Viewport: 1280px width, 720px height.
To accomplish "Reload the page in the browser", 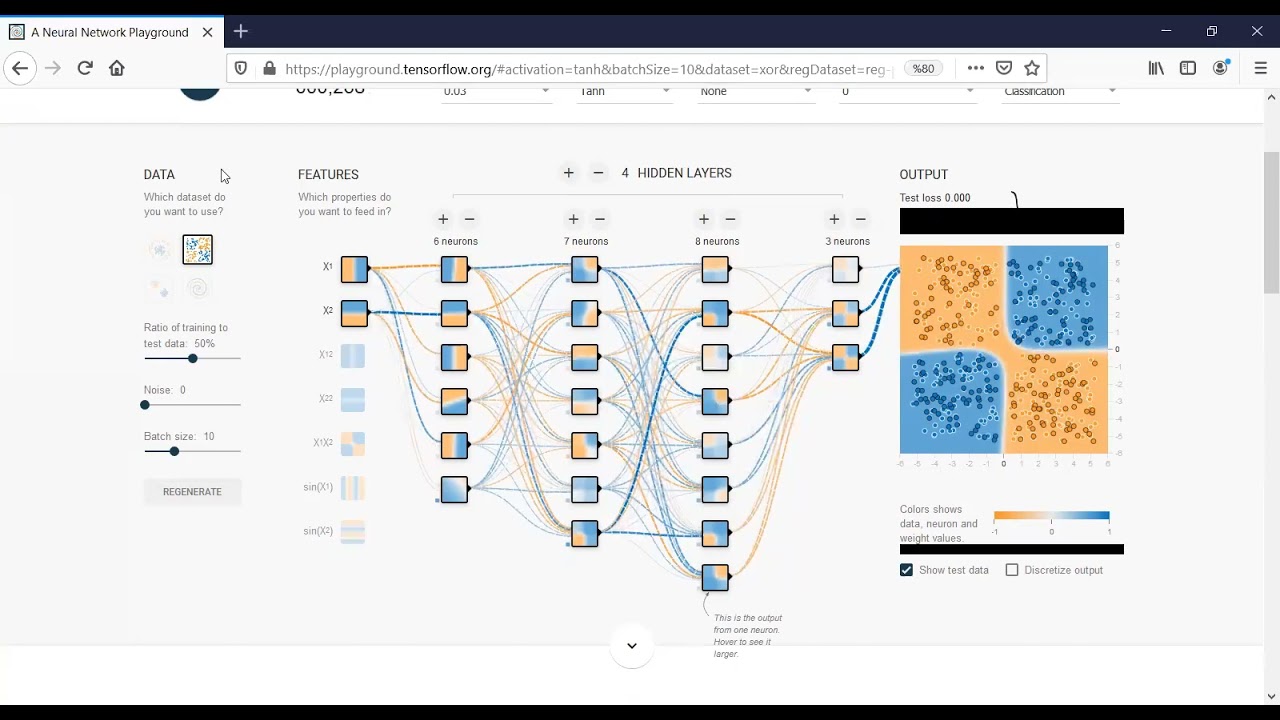I will 85,68.
